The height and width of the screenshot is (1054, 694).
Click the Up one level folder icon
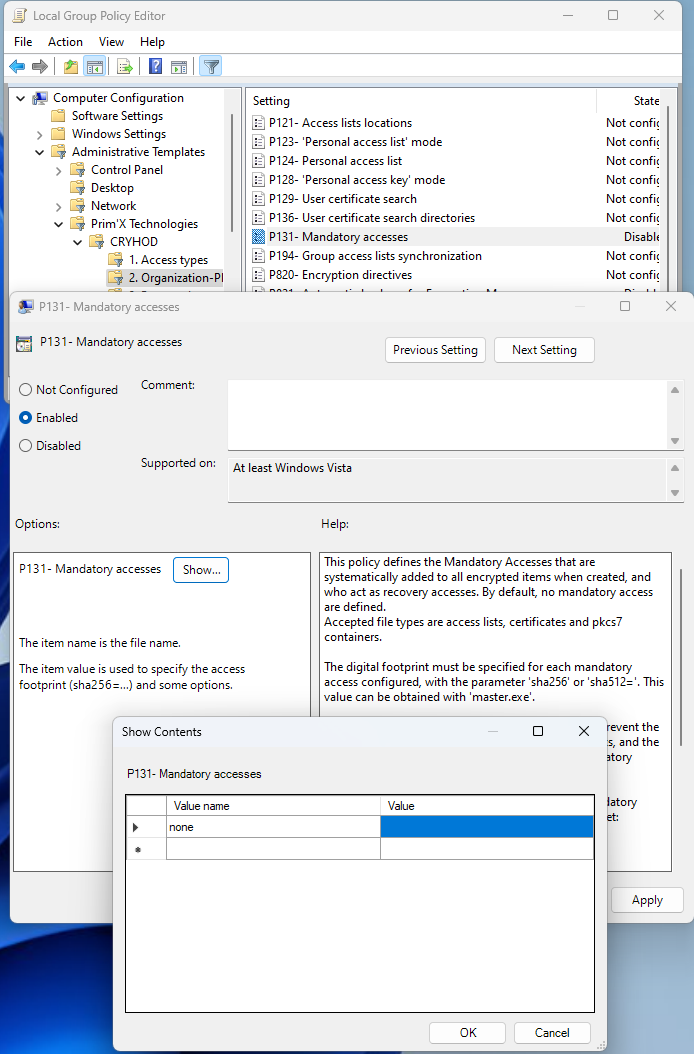[70, 67]
